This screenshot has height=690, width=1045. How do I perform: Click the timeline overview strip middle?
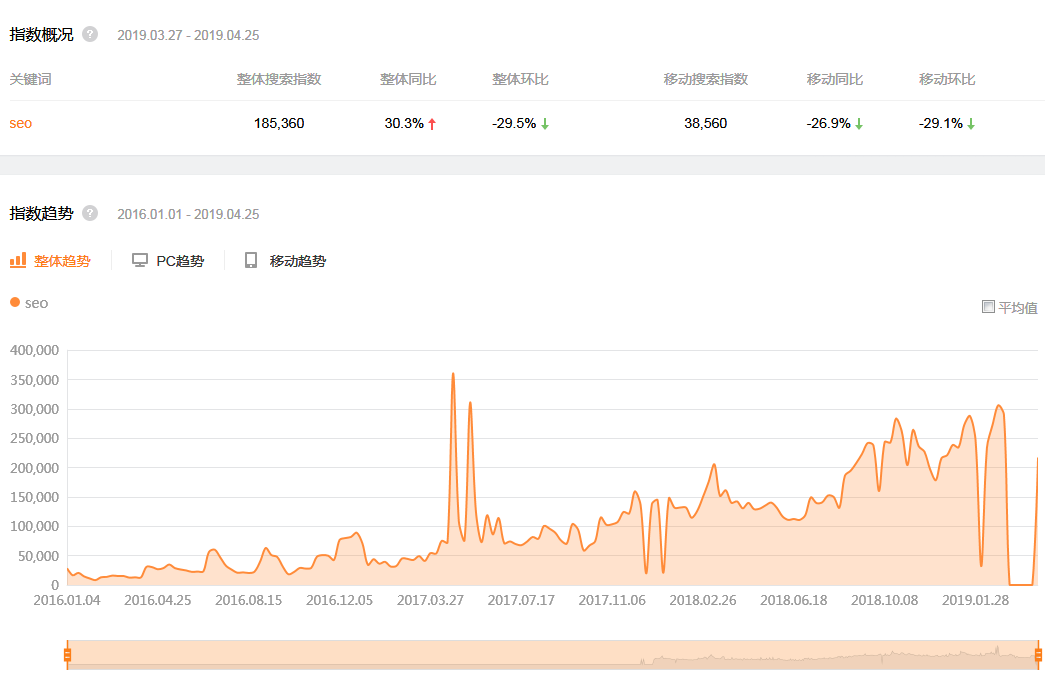click(x=552, y=655)
